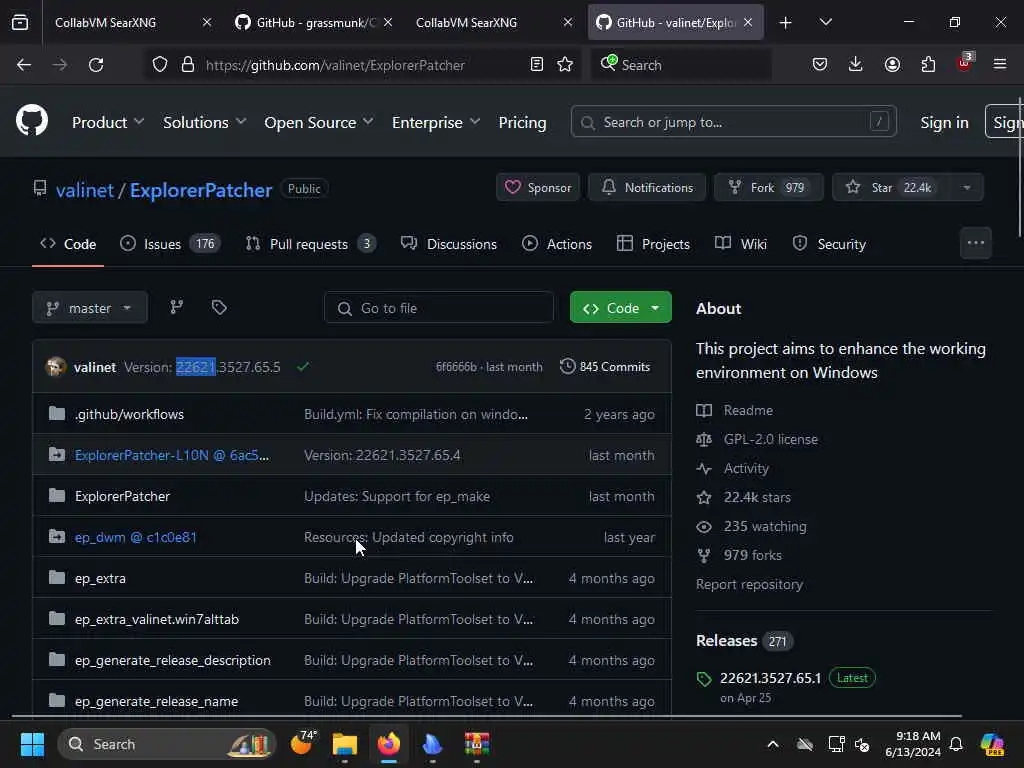Click the Firefox back arrow

click(x=24, y=65)
